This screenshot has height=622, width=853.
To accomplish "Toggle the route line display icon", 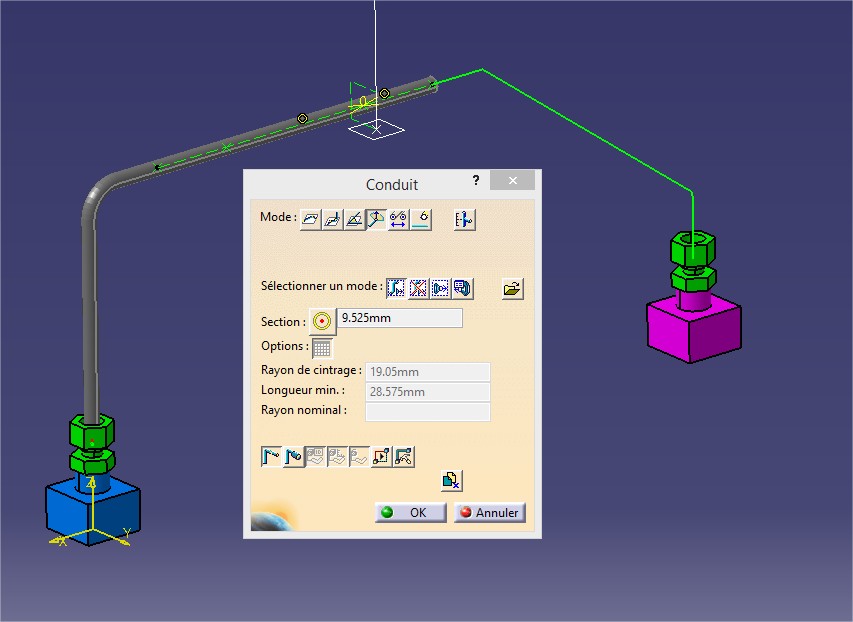I will tap(271, 457).
